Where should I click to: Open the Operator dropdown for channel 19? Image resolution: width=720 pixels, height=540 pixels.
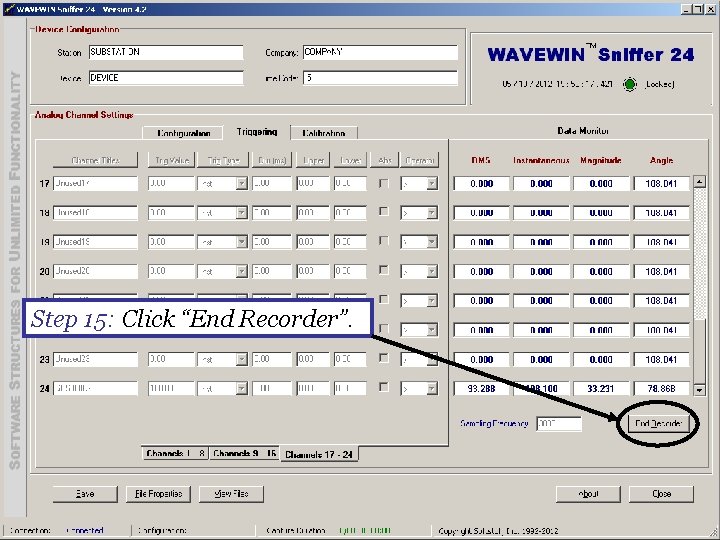432,242
